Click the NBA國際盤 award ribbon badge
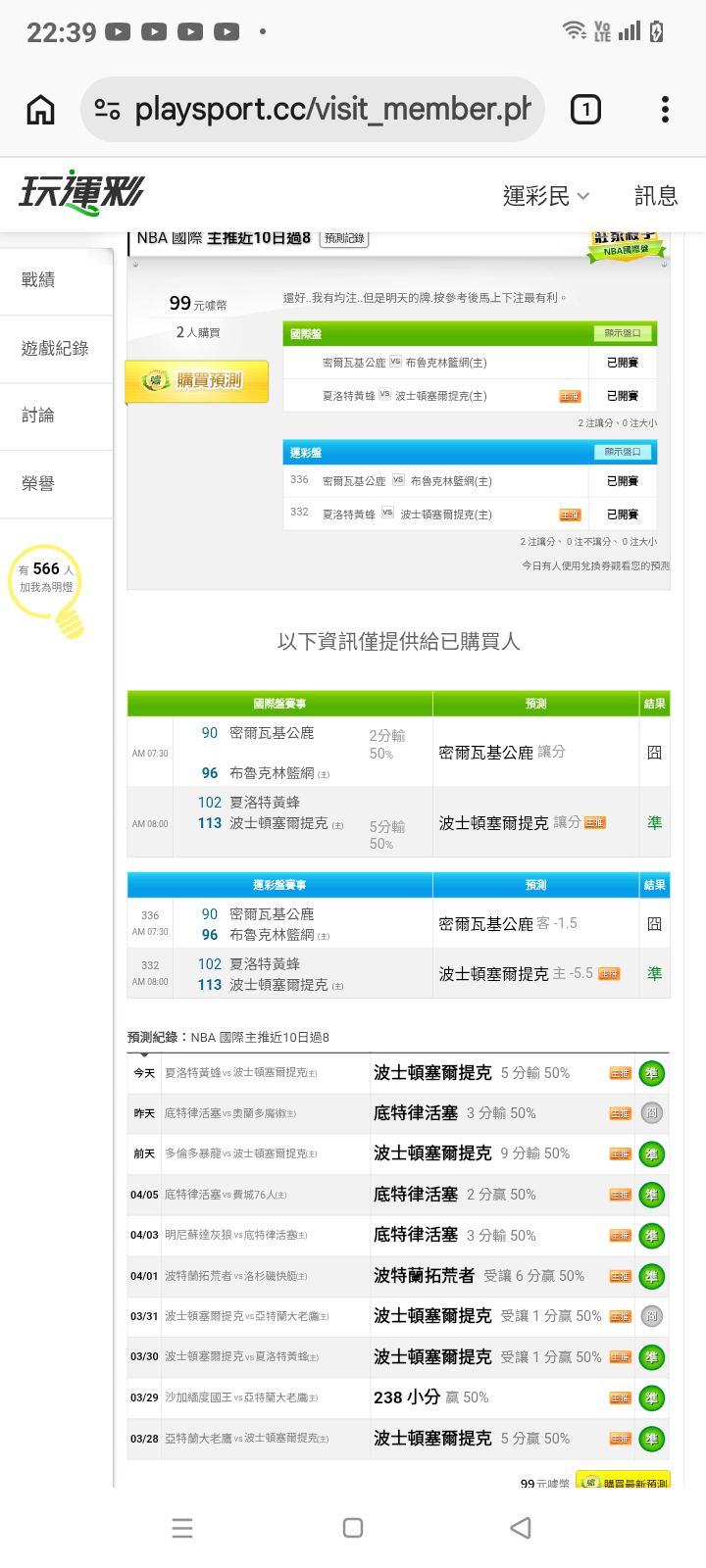The height and width of the screenshot is (1568, 706). pos(626,246)
